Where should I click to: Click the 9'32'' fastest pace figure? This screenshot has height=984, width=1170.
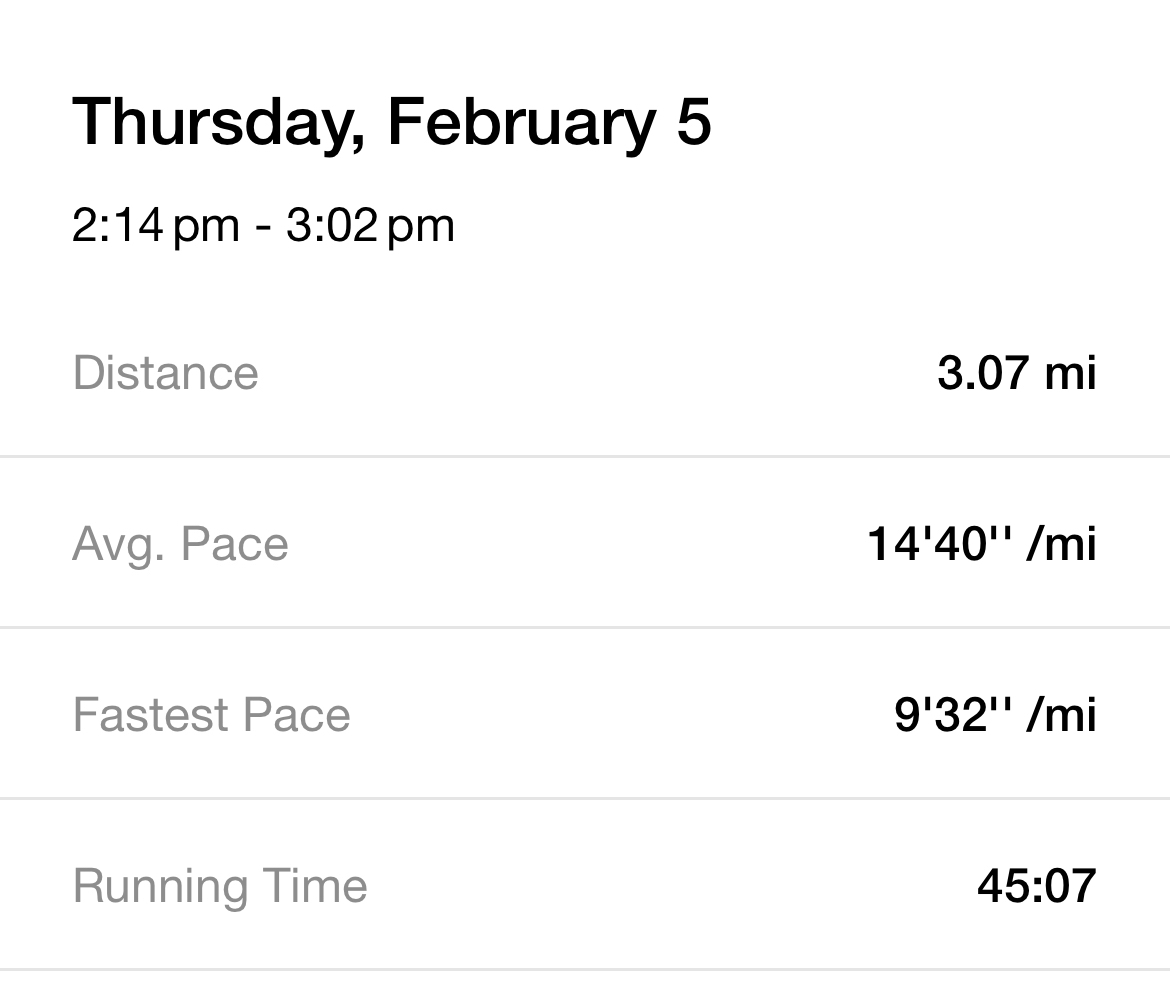pyautogui.click(x=953, y=715)
